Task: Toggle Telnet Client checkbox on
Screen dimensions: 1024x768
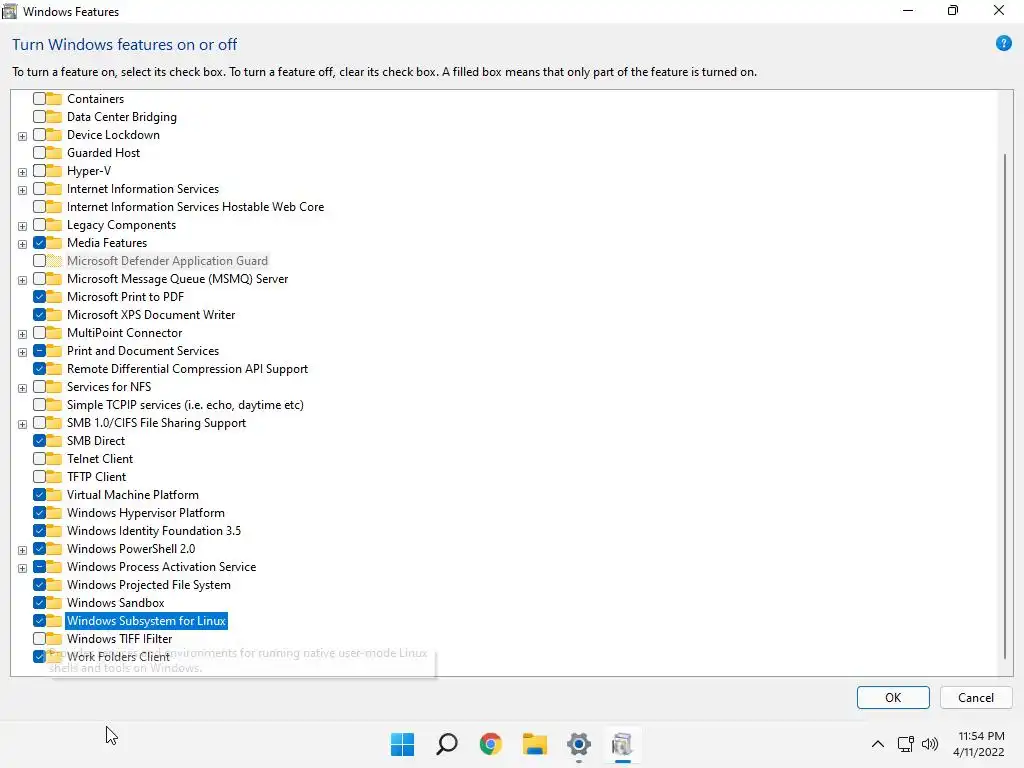Action: tap(39, 458)
